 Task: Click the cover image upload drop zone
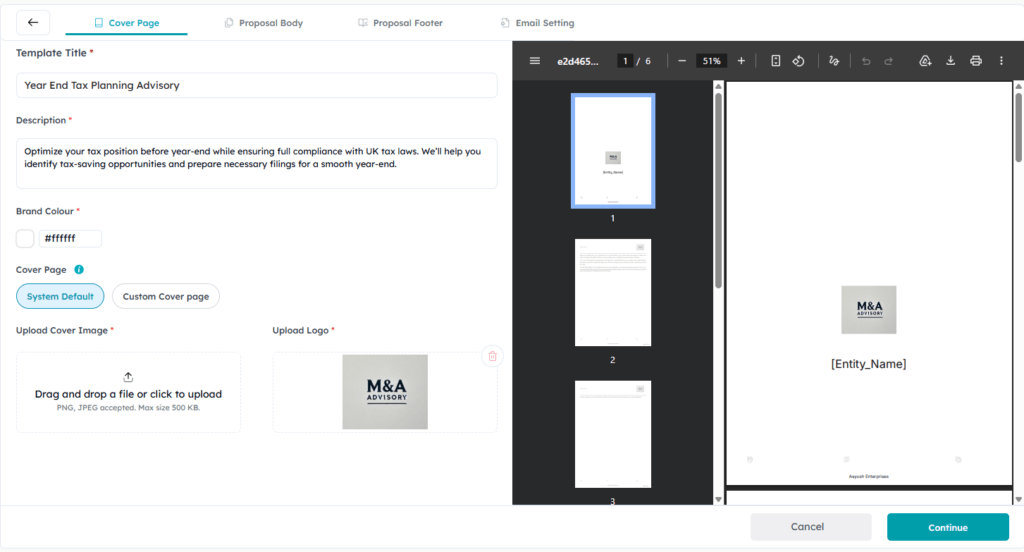(x=128, y=392)
